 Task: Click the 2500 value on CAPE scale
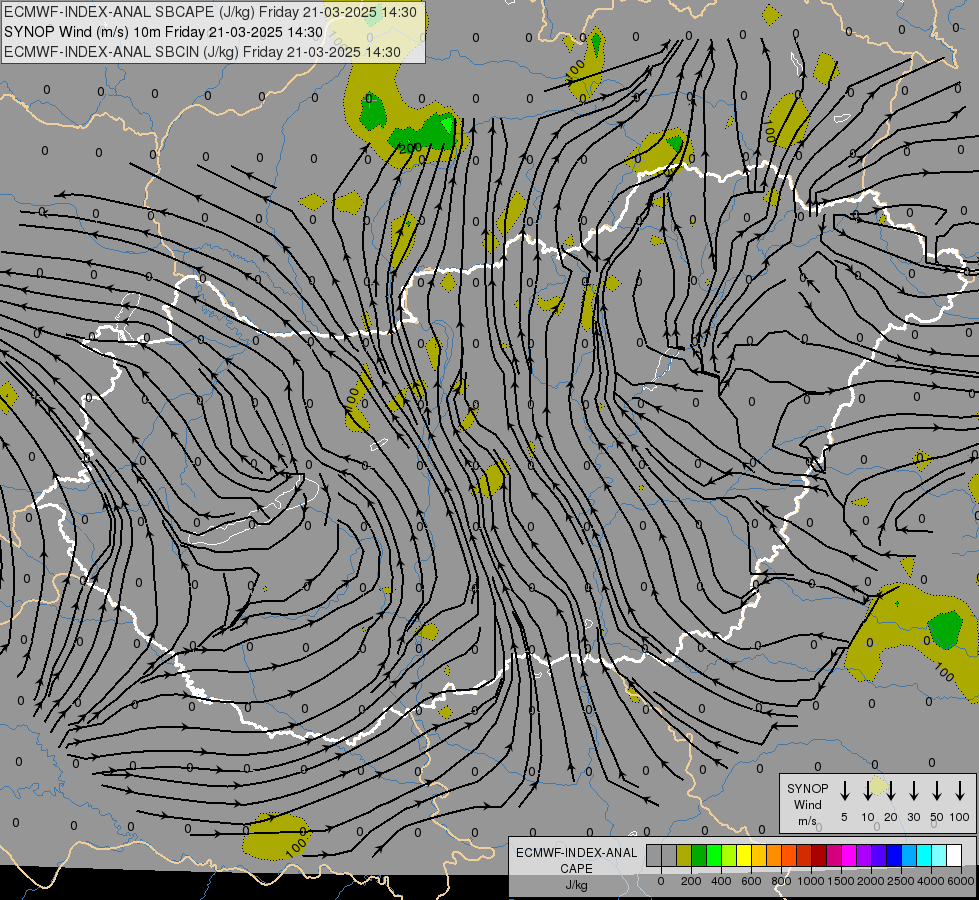(x=901, y=881)
